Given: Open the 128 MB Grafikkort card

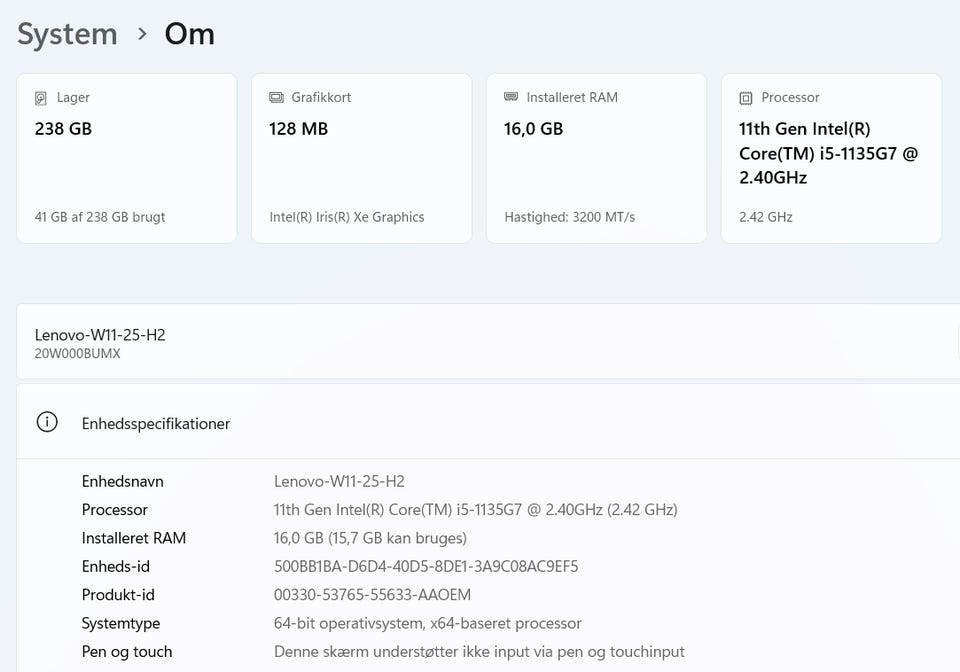Looking at the screenshot, I should pos(361,158).
